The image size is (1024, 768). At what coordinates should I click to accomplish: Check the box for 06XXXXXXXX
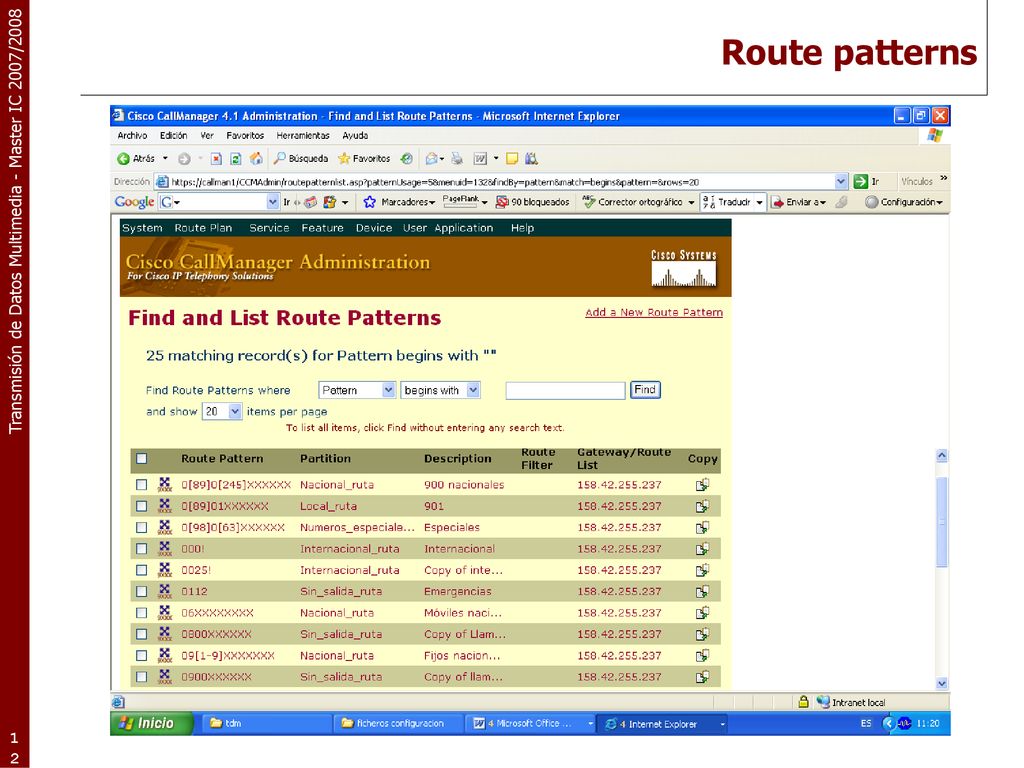click(x=141, y=613)
